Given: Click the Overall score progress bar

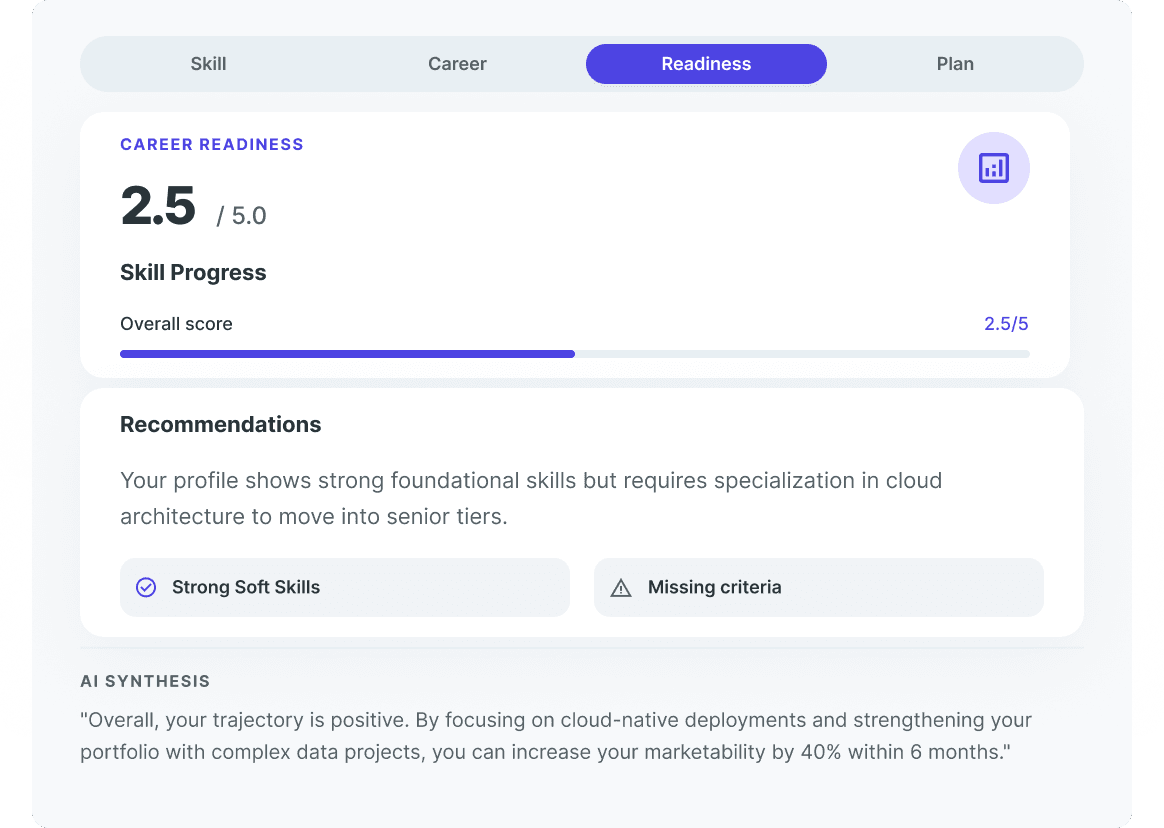Looking at the screenshot, I should 575,354.
